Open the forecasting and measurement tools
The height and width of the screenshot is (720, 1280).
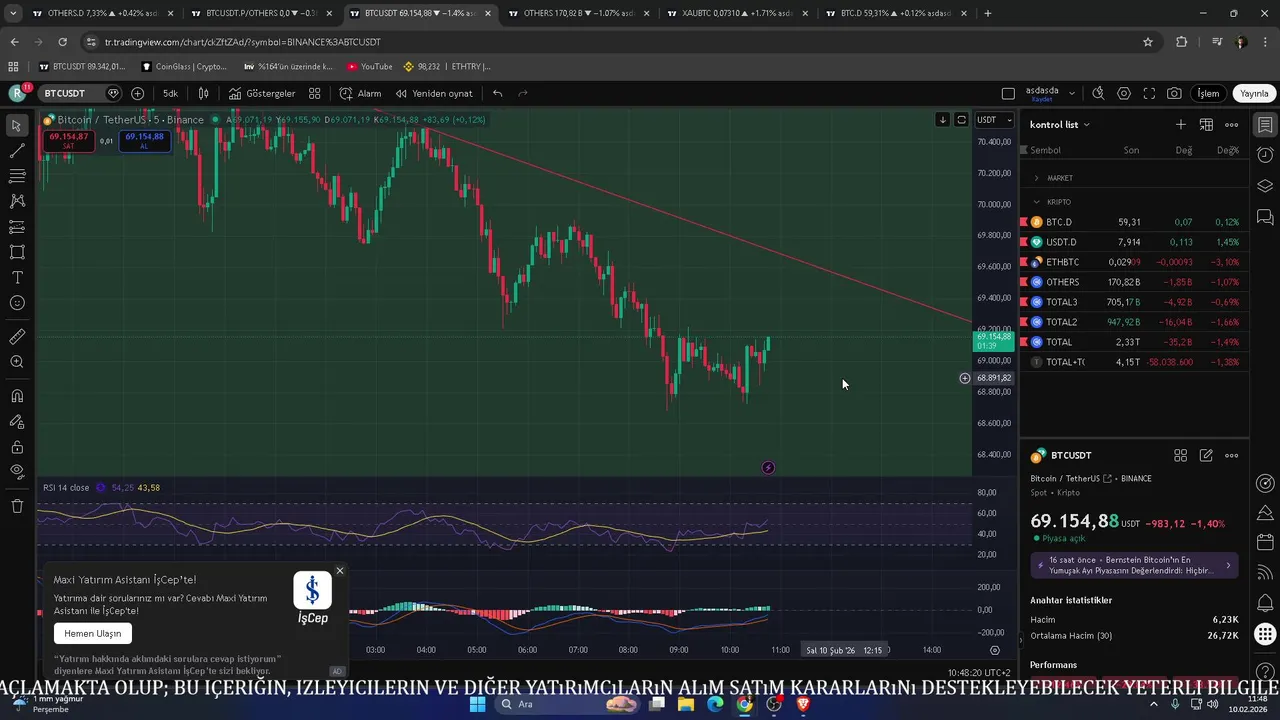[16, 227]
